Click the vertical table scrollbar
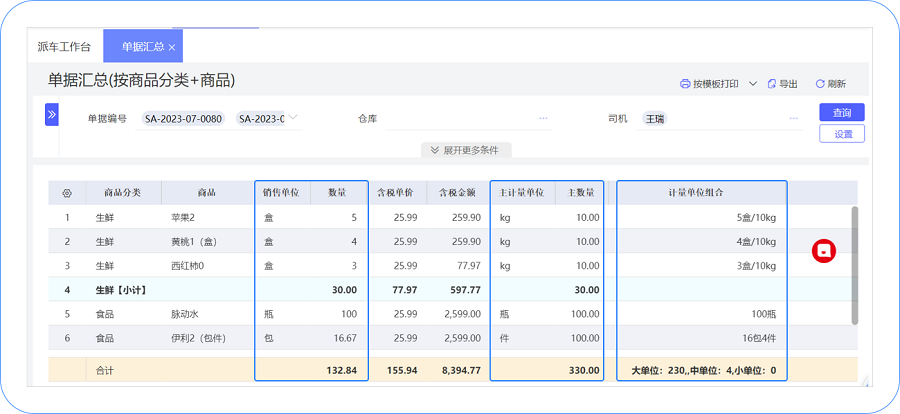The width and height of the screenshot is (900, 414). point(854,265)
